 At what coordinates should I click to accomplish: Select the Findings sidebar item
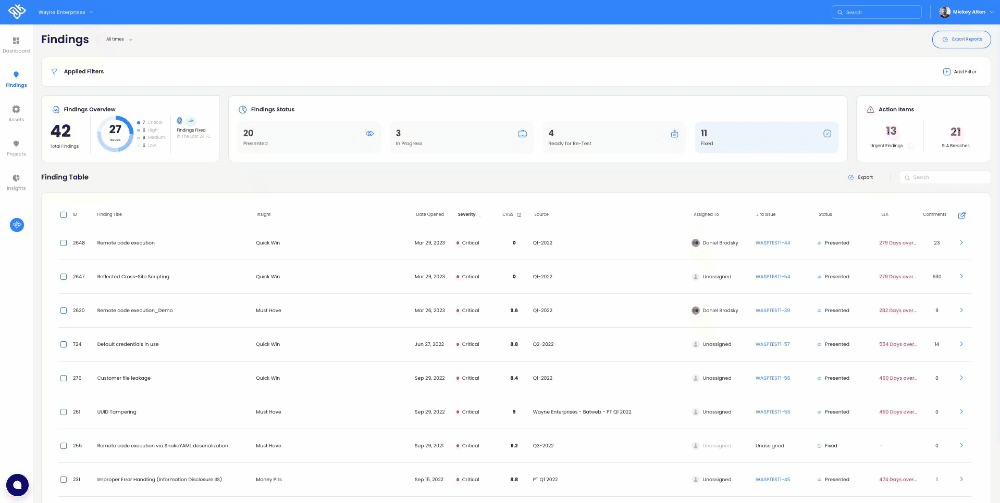pos(16,79)
